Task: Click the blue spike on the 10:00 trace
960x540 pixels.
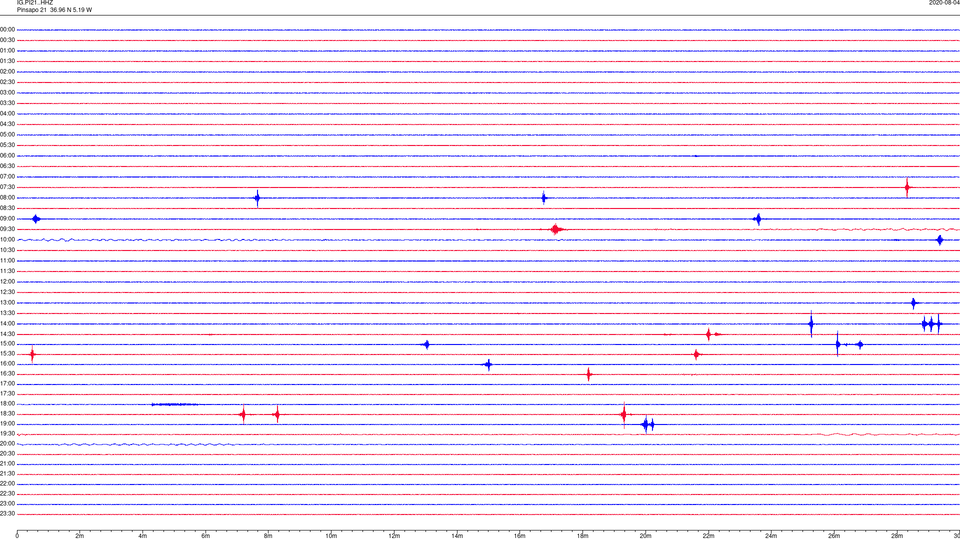Action: pos(940,240)
